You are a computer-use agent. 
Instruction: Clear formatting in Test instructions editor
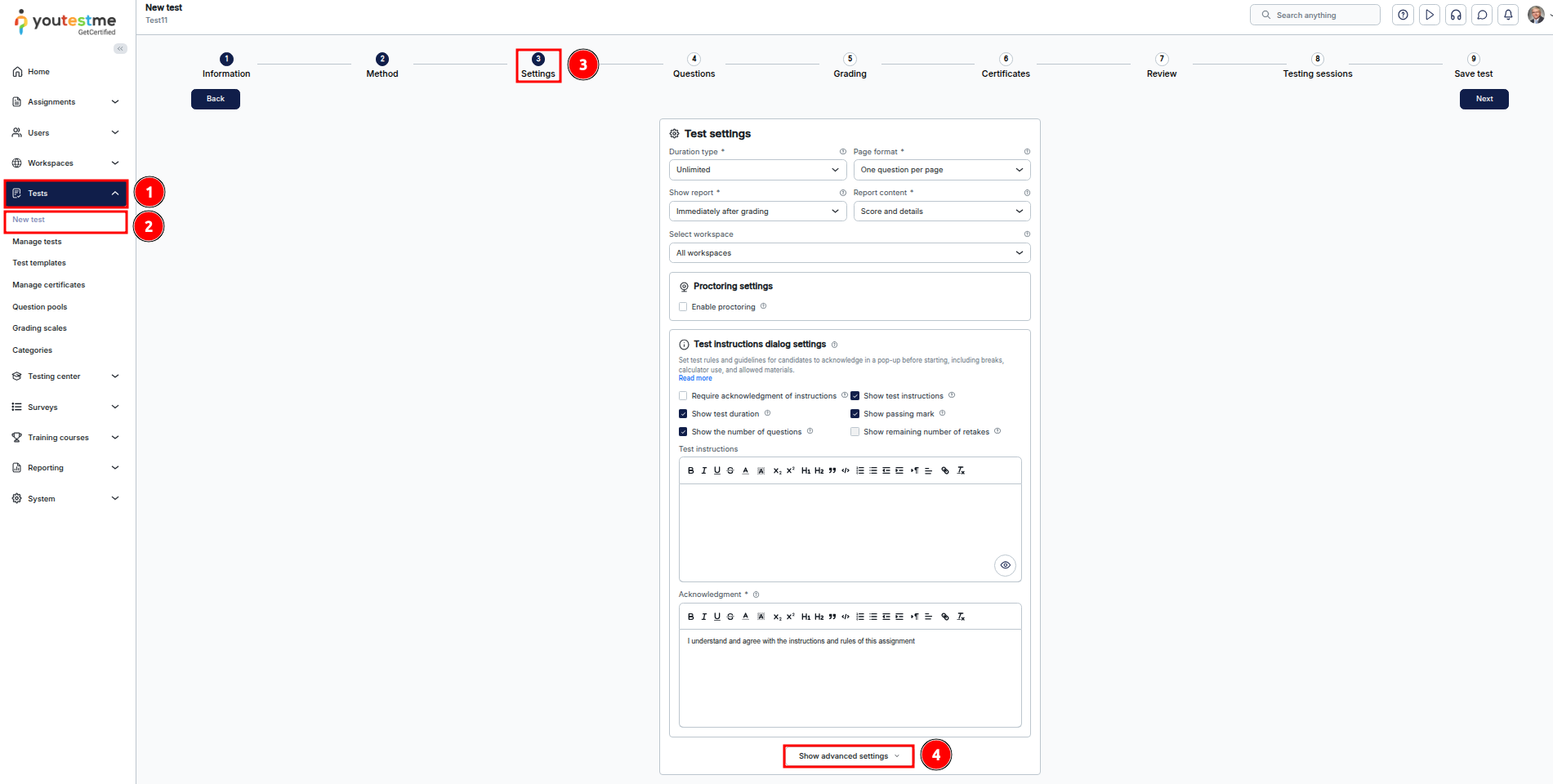[x=962, y=470]
